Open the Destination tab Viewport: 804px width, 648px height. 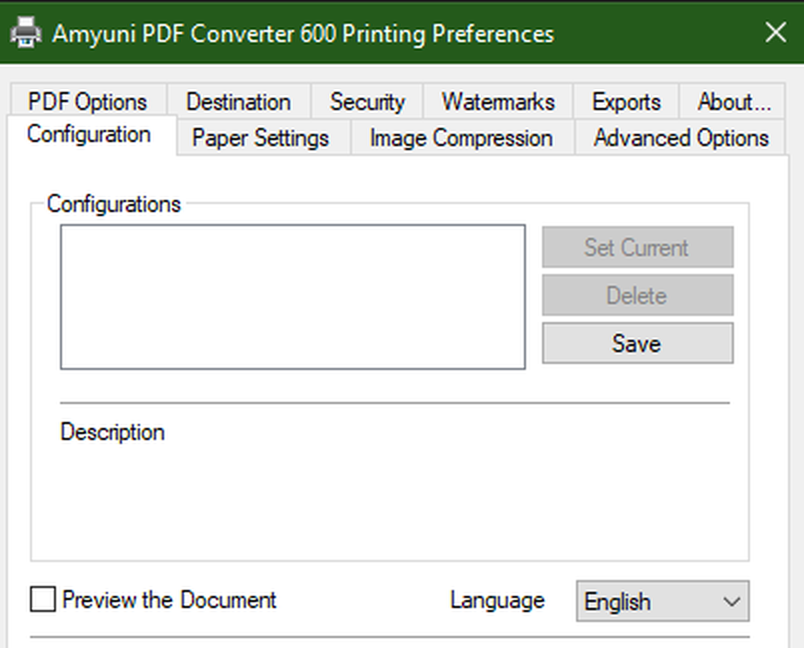click(238, 102)
